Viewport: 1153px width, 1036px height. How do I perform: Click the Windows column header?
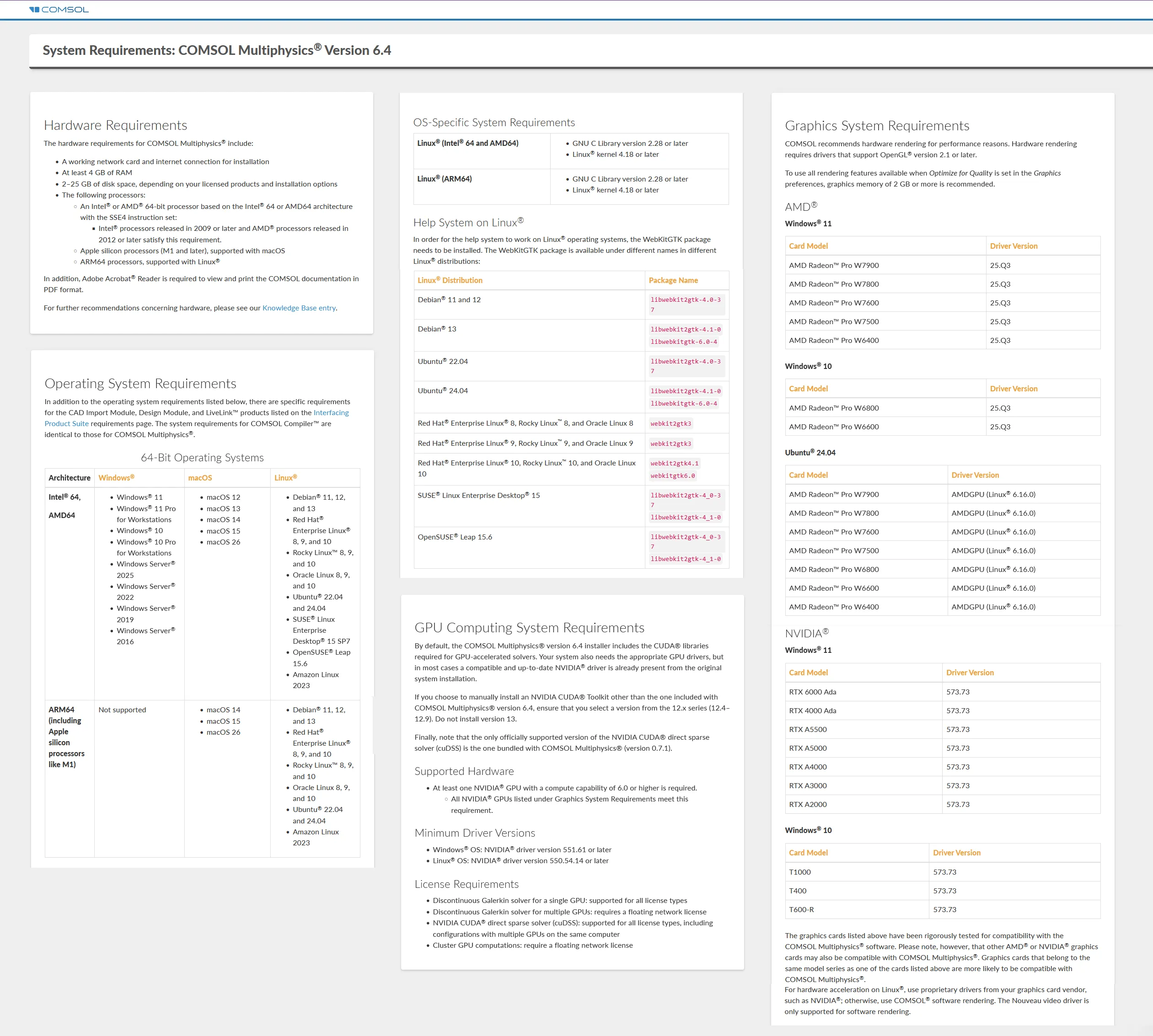point(116,478)
